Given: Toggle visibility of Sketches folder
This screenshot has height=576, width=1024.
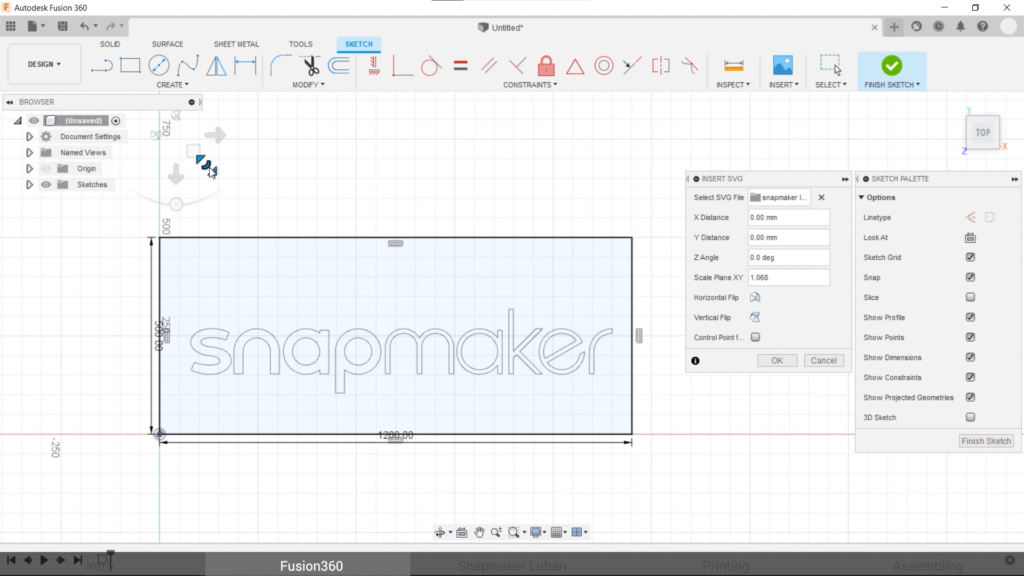Looking at the screenshot, I should (46, 185).
